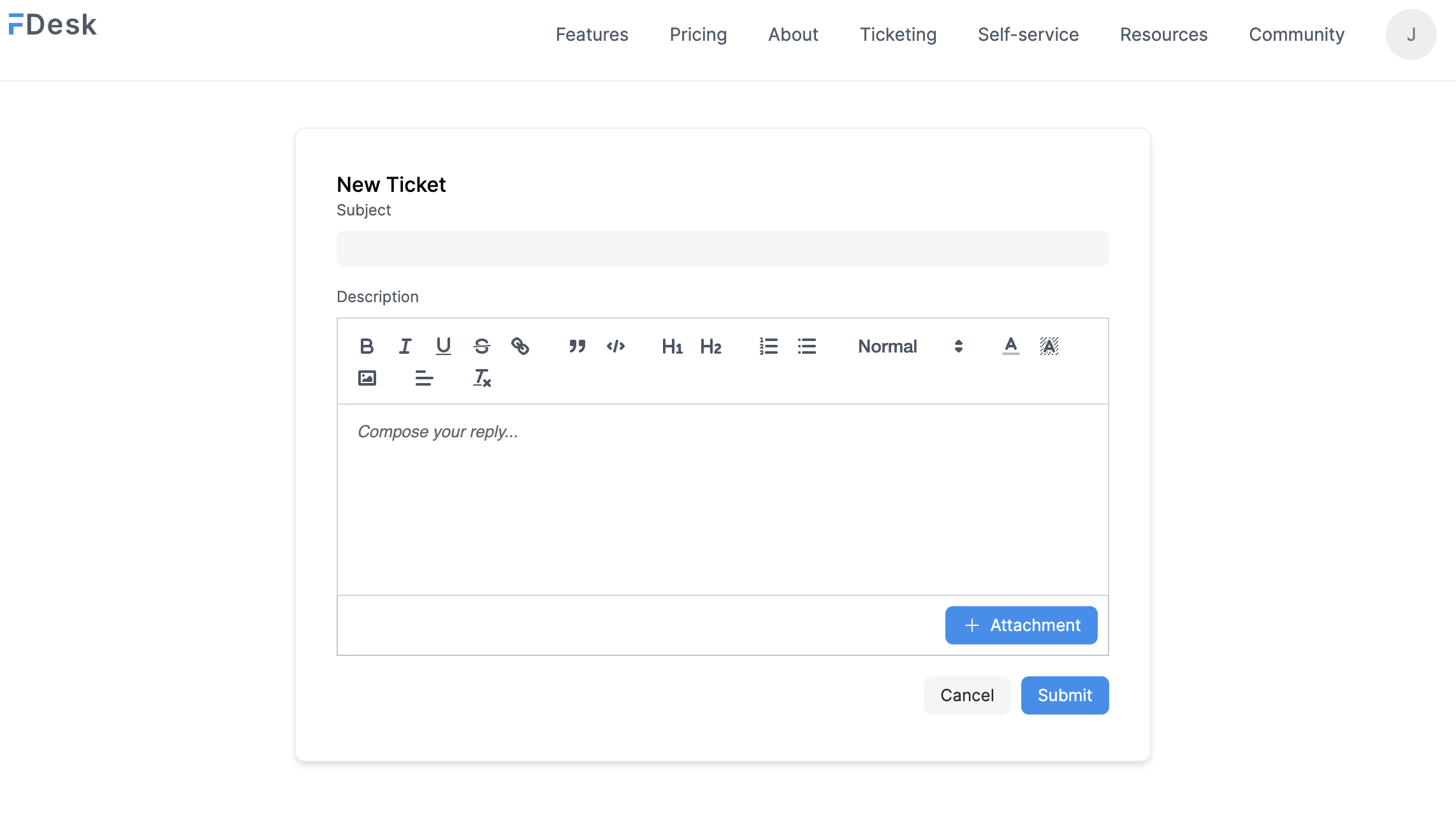The image size is (1456, 821).
Task: Apply Heading 1 style
Action: click(x=672, y=346)
